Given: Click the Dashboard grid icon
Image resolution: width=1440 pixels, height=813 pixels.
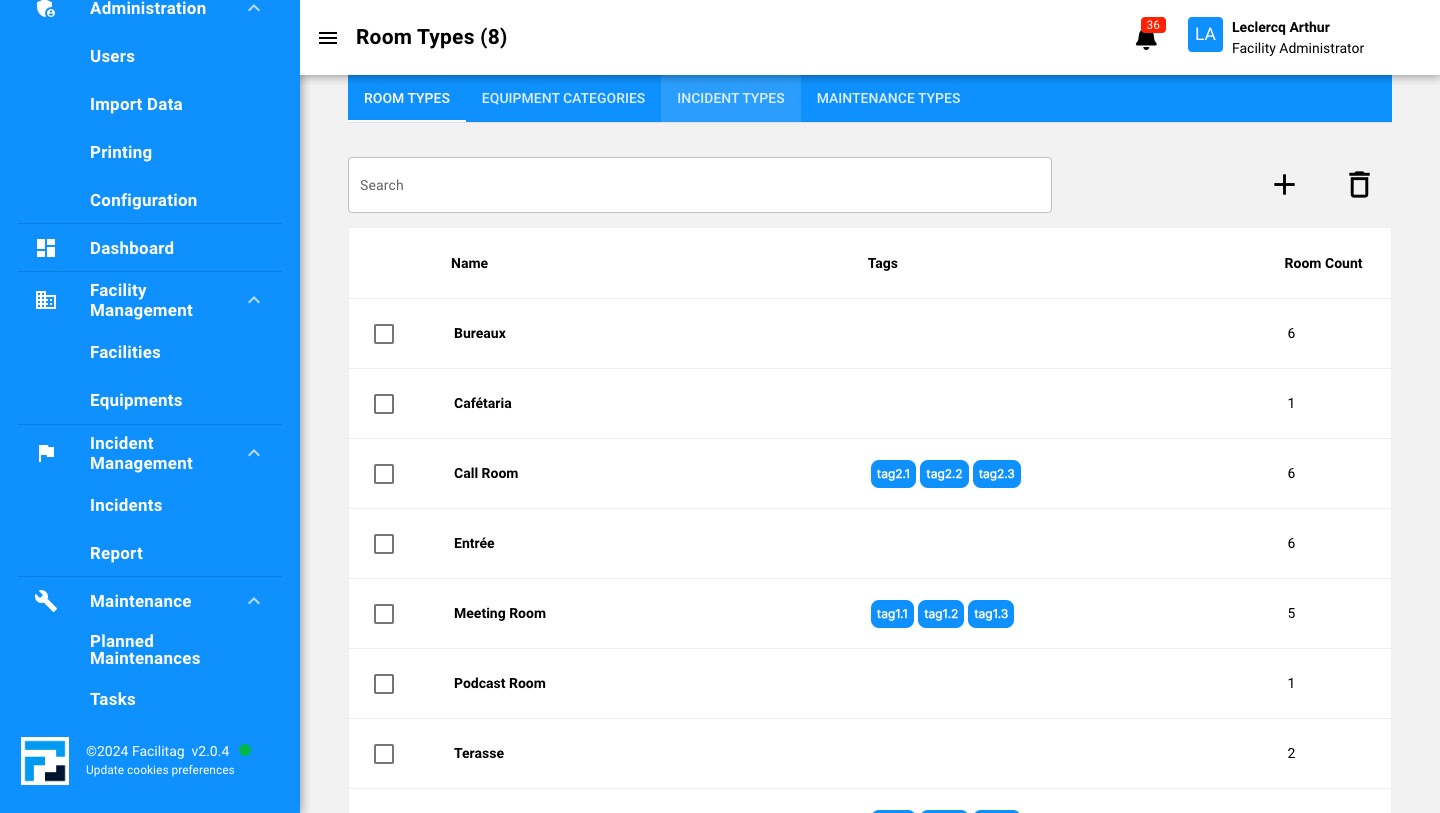Looking at the screenshot, I should [x=46, y=248].
